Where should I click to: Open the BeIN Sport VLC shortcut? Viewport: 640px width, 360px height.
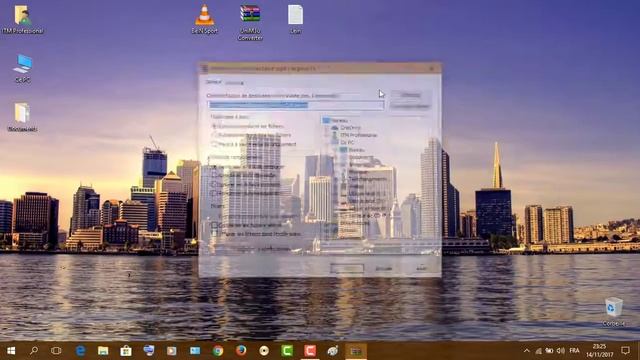(204, 19)
